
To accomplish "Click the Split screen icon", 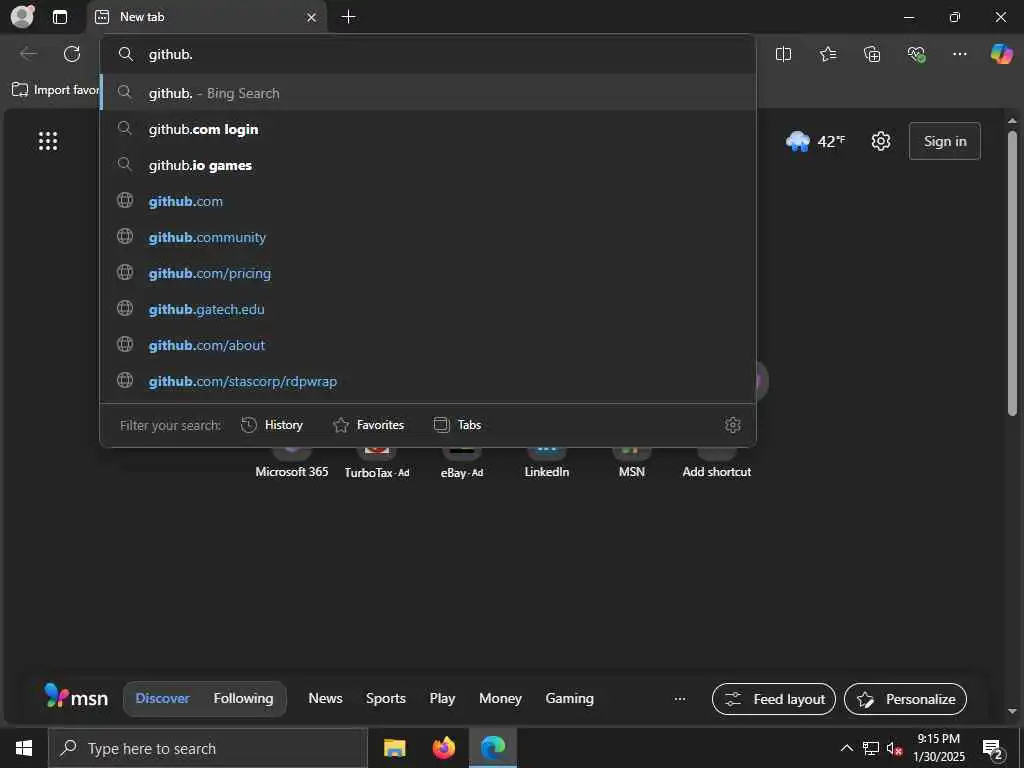I will click(783, 54).
